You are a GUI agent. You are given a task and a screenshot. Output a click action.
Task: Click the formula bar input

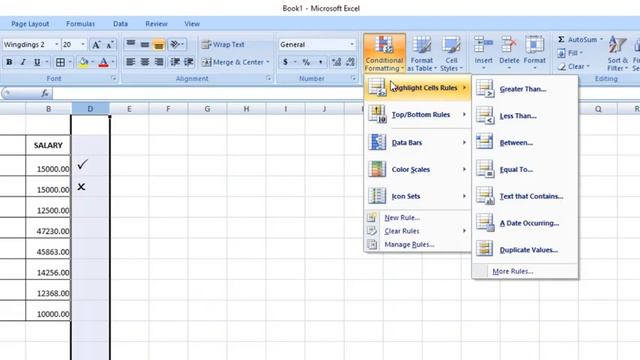tap(346, 93)
